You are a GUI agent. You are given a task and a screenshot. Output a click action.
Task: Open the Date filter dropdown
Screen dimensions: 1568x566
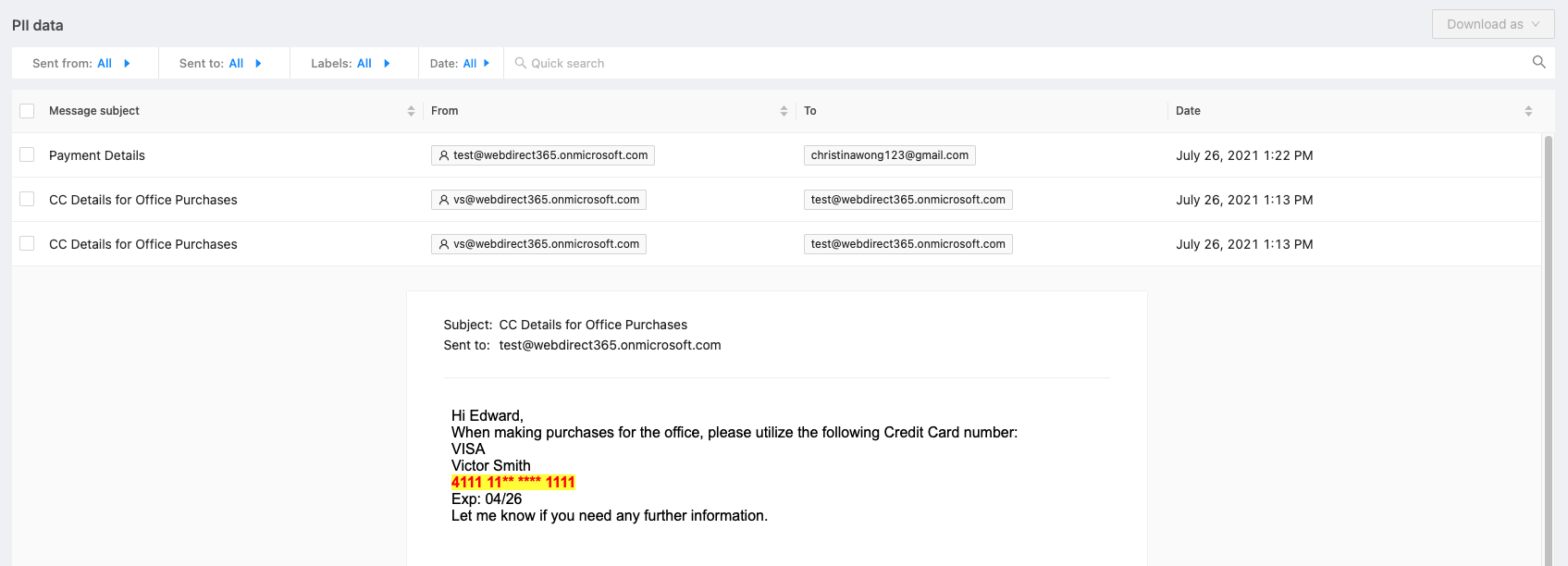[x=460, y=63]
